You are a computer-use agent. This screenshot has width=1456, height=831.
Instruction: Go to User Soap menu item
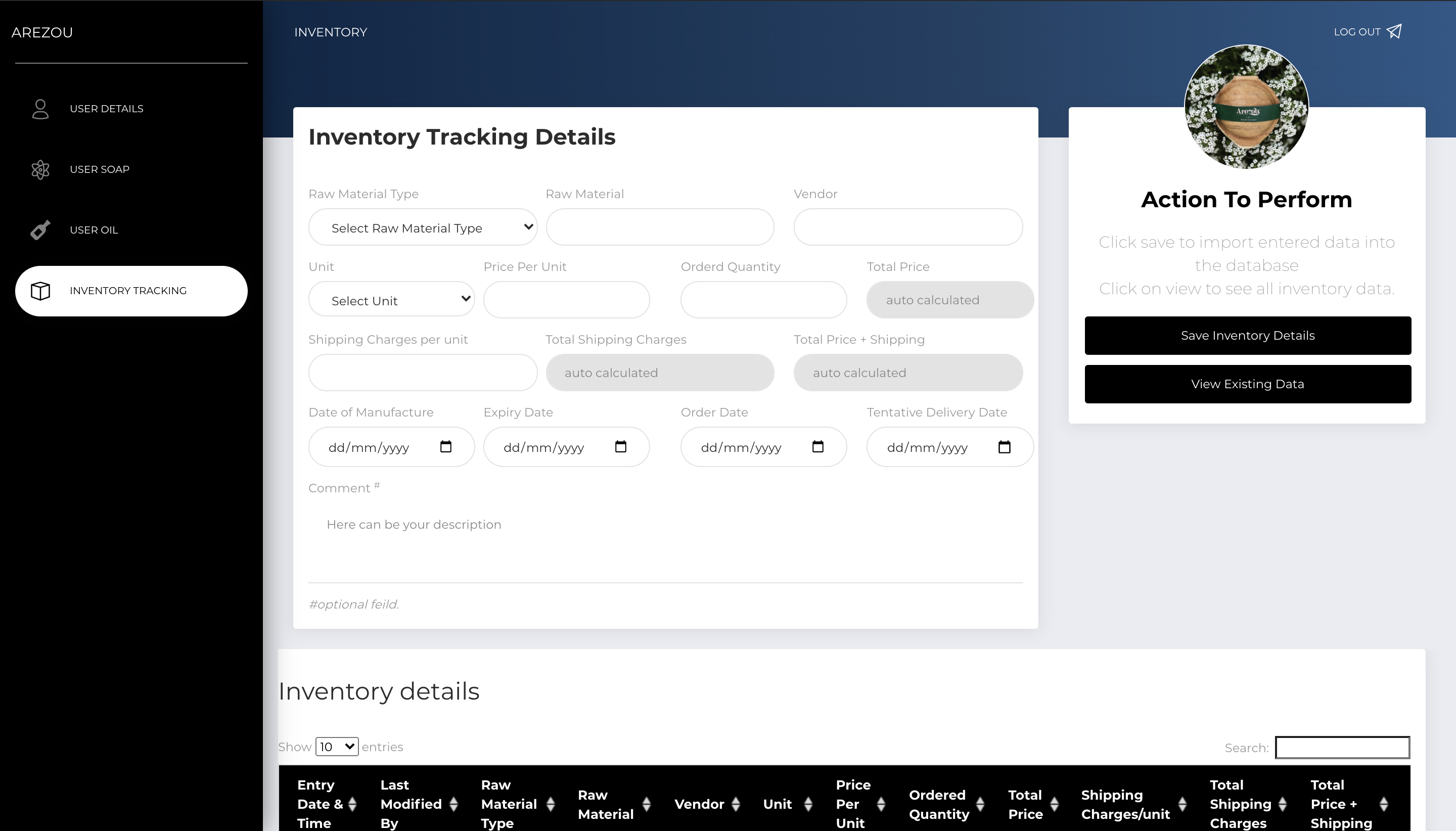(x=99, y=169)
